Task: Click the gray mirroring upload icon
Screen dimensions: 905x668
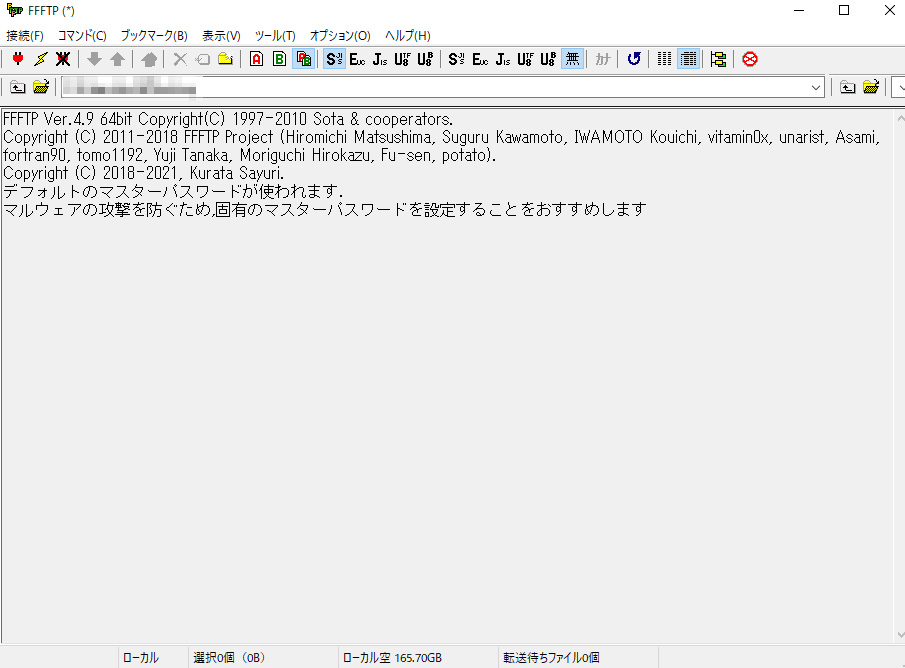Action: pos(148,59)
